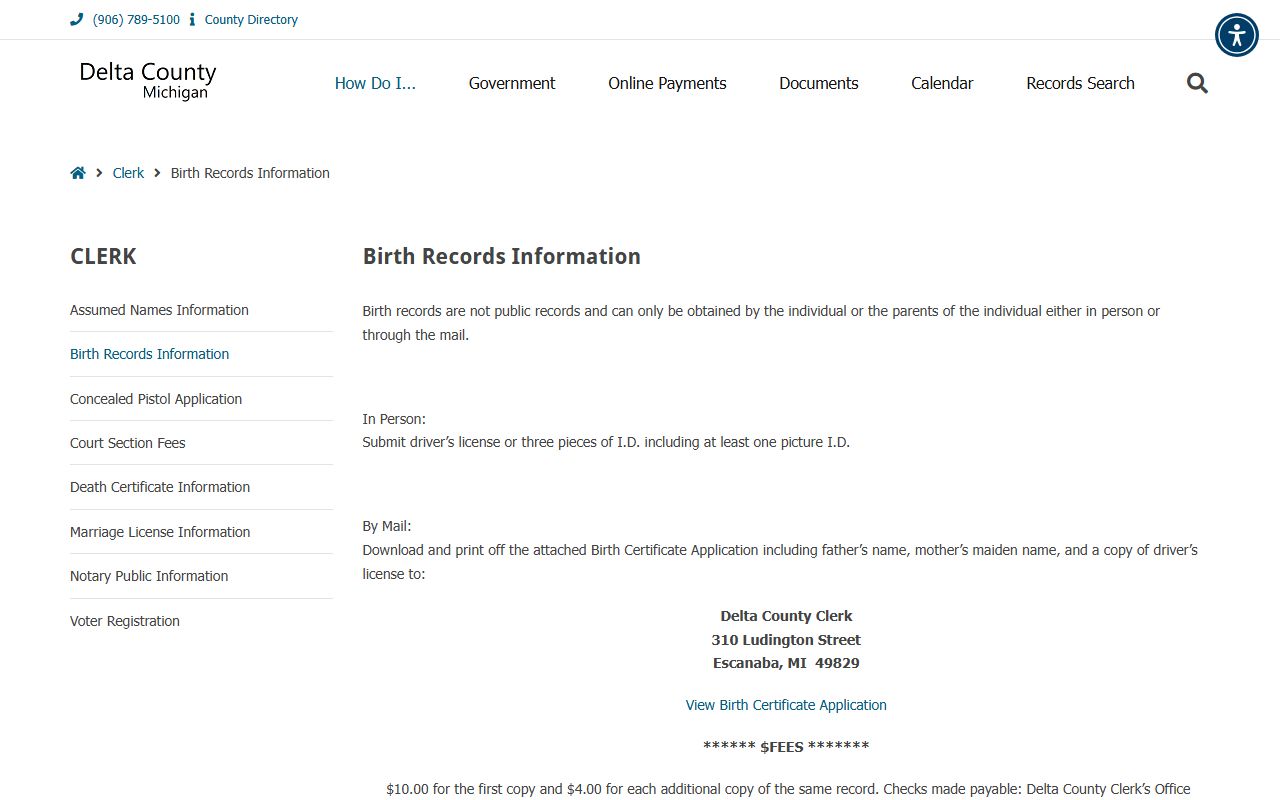The height and width of the screenshot is (800, 1280).
Task: Open the County Directory link
Action: (x=251, y=19)
